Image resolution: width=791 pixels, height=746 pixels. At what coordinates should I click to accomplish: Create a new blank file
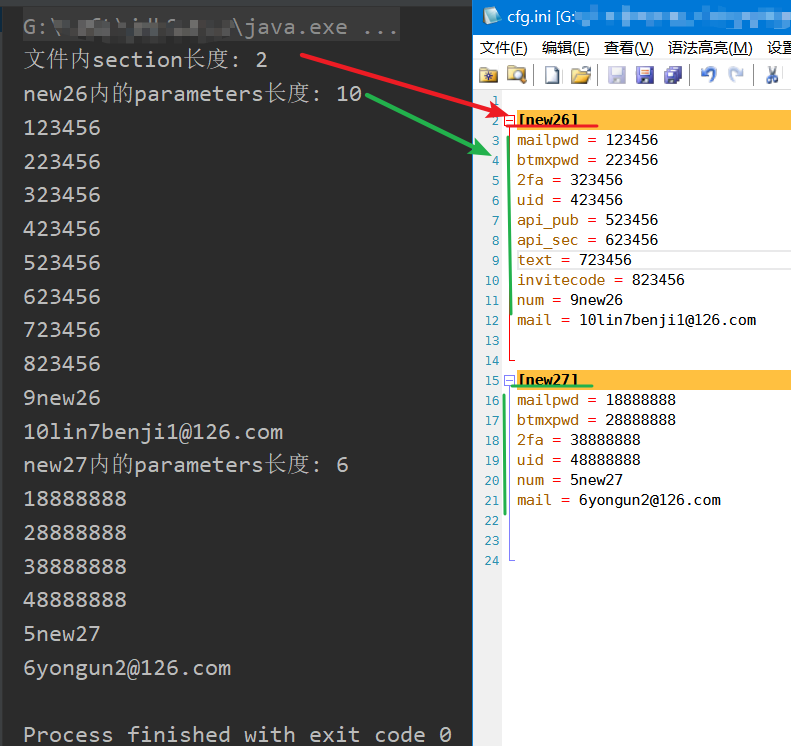pyautogui.click(x=552, y=75)
